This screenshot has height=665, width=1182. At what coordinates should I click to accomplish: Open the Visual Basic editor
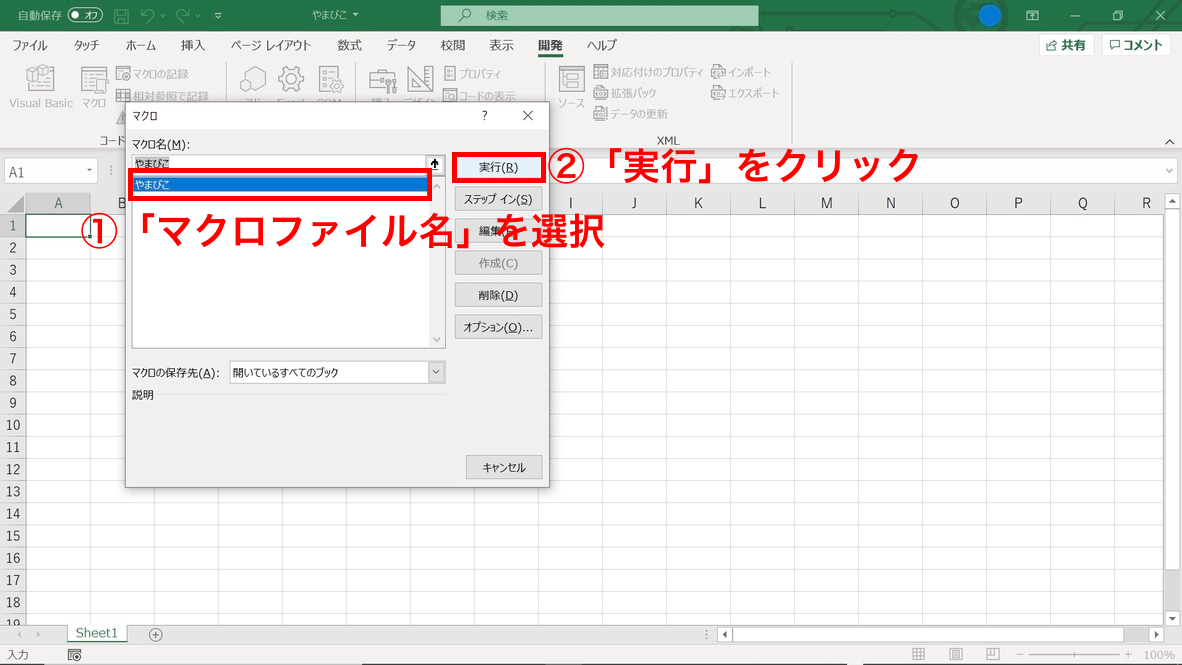[41, 87]
